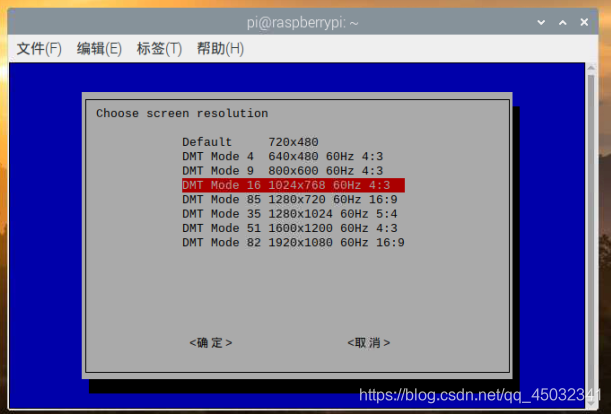
Task: Click the terminal vertical scrollbar
Action: pos(591,238)
